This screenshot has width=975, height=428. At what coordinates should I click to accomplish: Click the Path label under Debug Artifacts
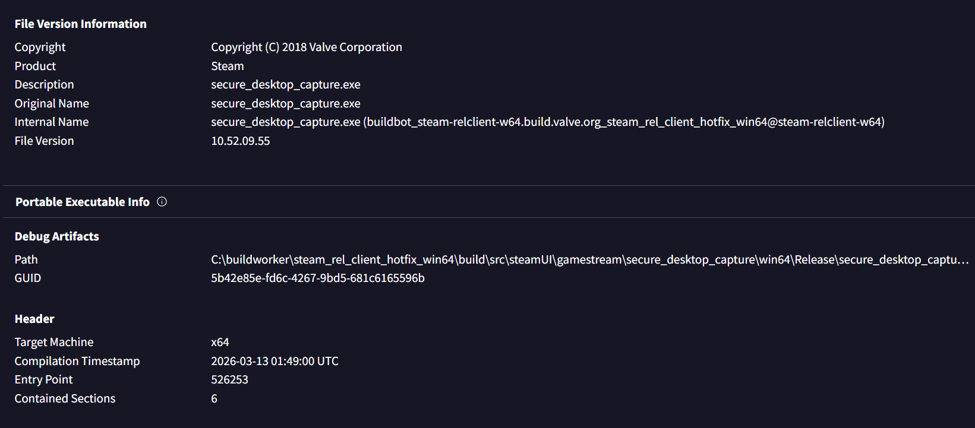[x=26, y=259]
